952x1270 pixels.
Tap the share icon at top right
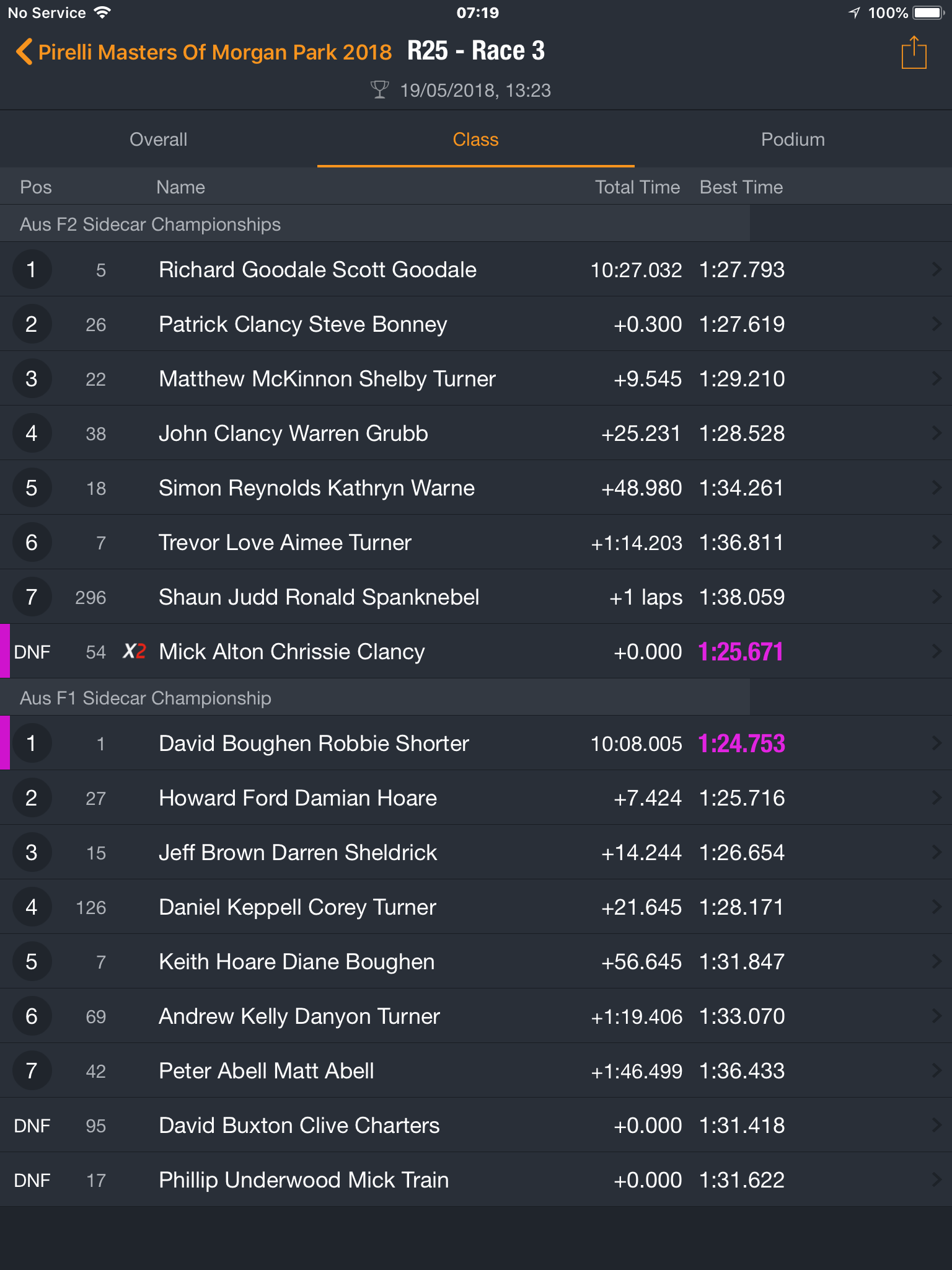click(914, 53)
